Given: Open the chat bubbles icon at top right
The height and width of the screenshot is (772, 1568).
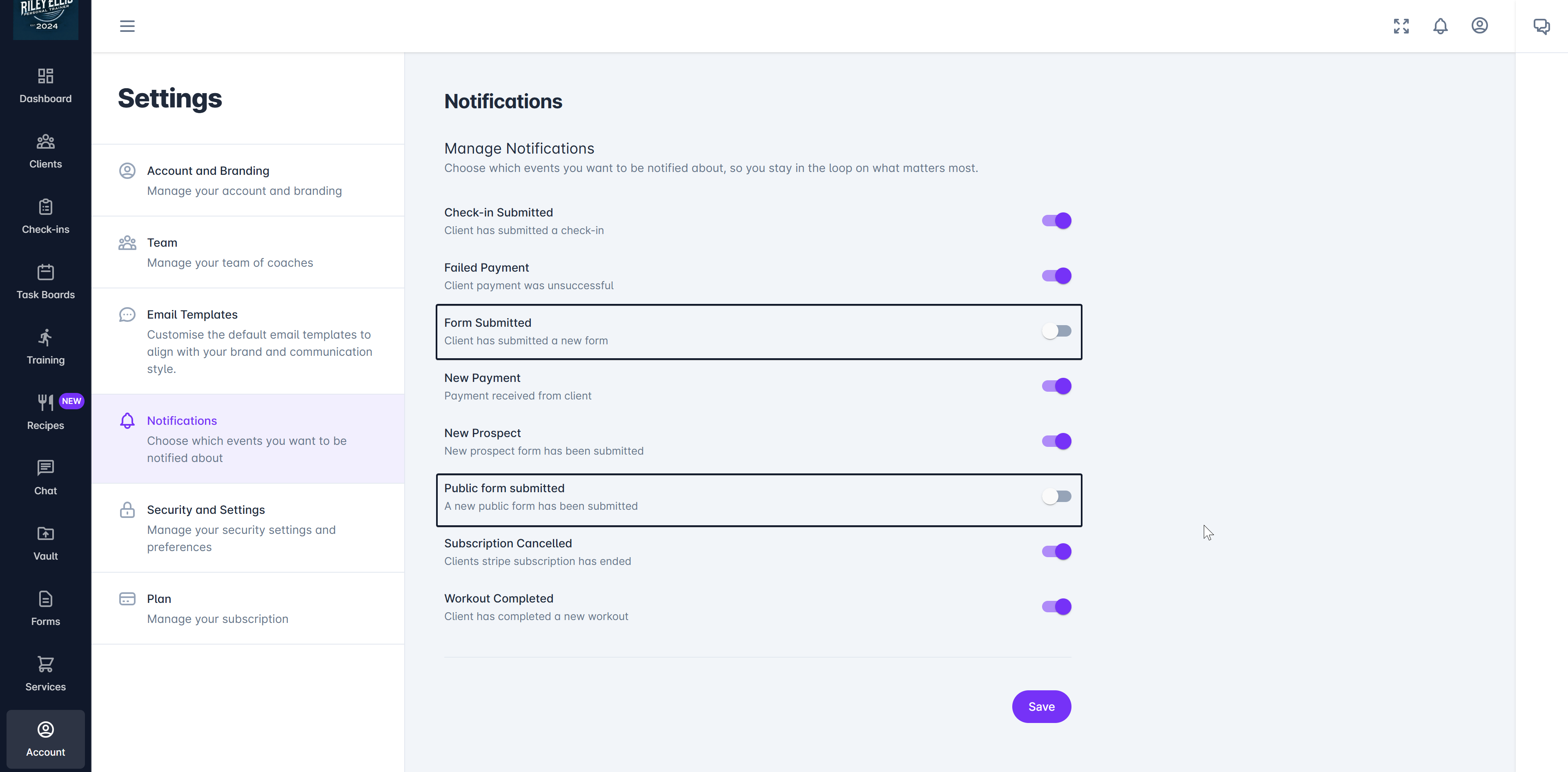Looking at the screenshot, I should pyautogui.click(x=1541, y=26).
